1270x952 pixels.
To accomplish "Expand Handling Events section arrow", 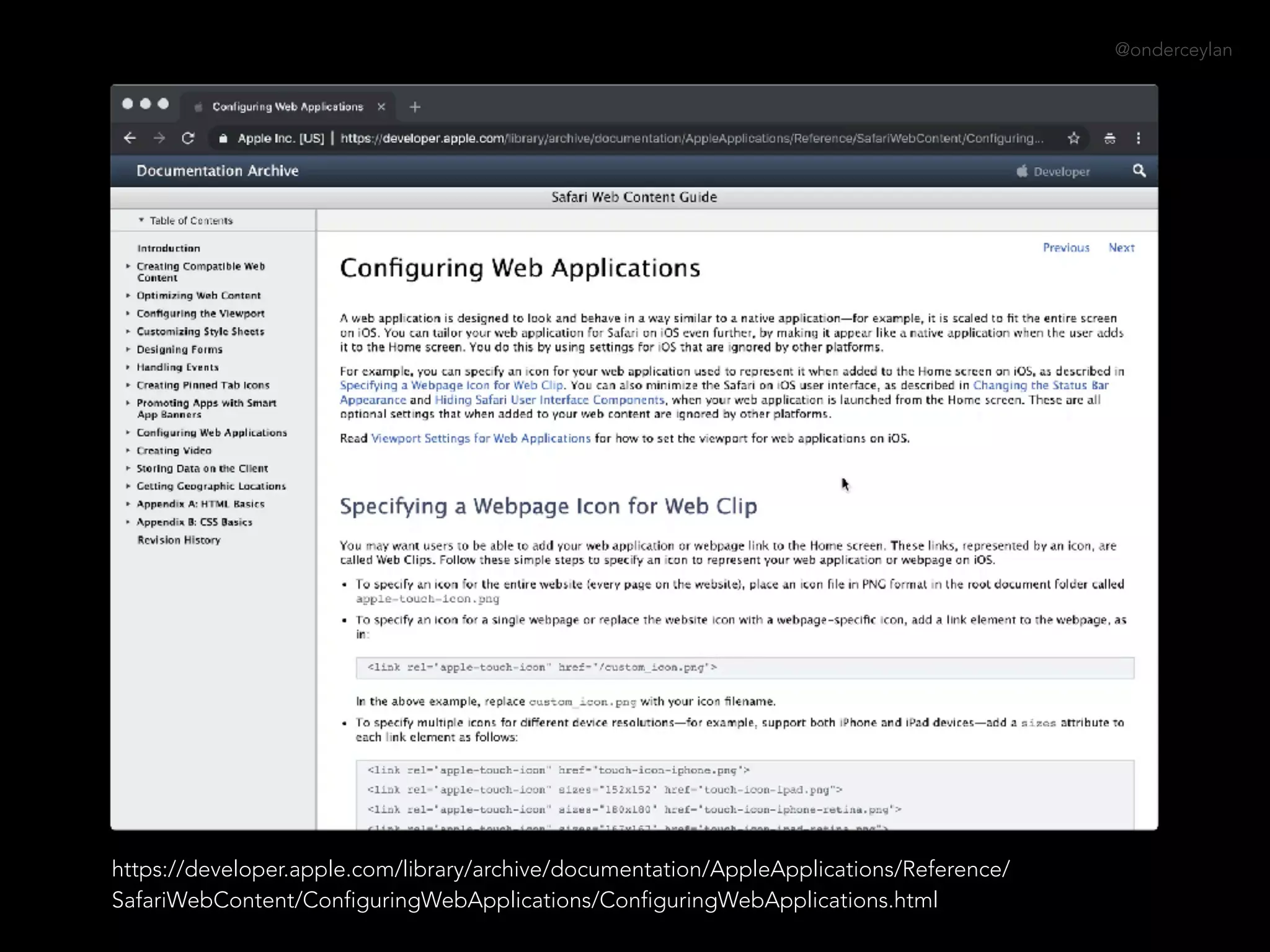I will click(128, 367).
